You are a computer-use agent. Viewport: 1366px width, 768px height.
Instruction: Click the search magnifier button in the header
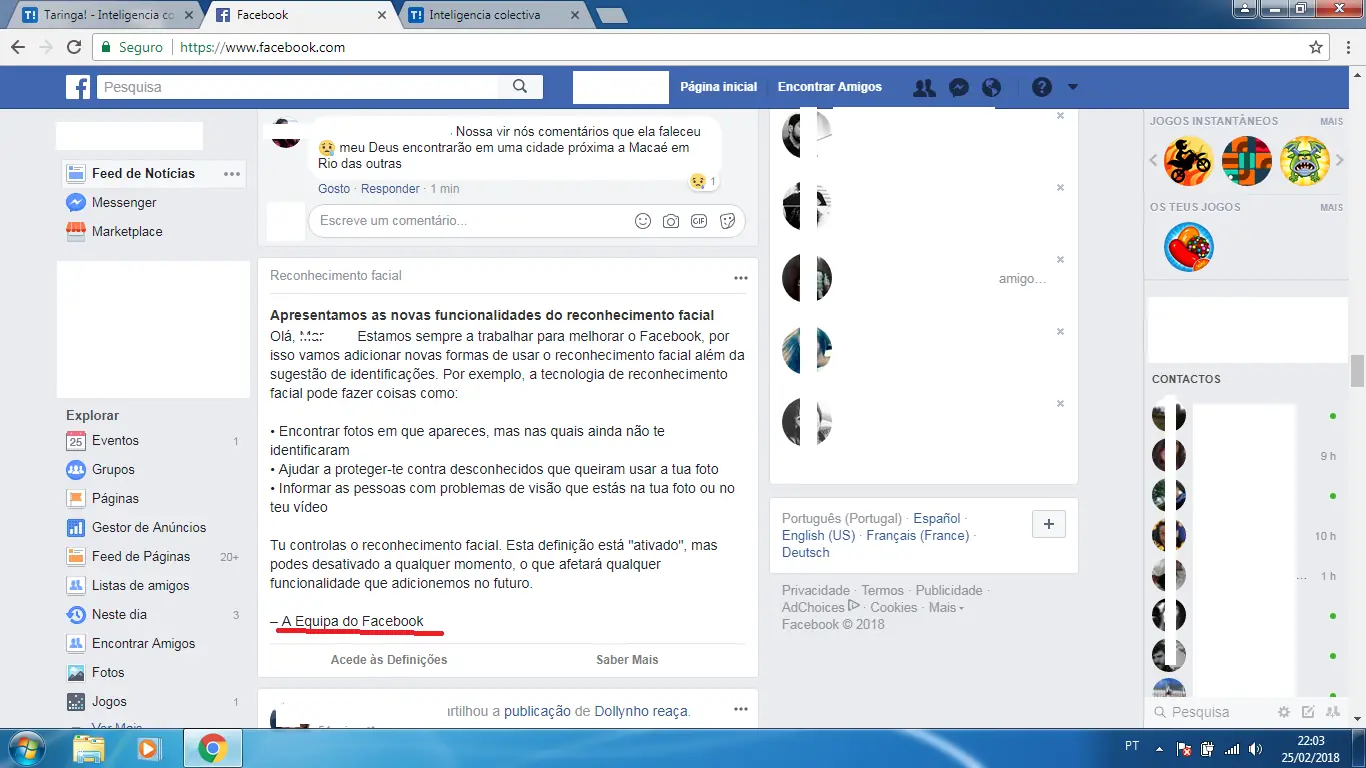click(x=520, y=87)
